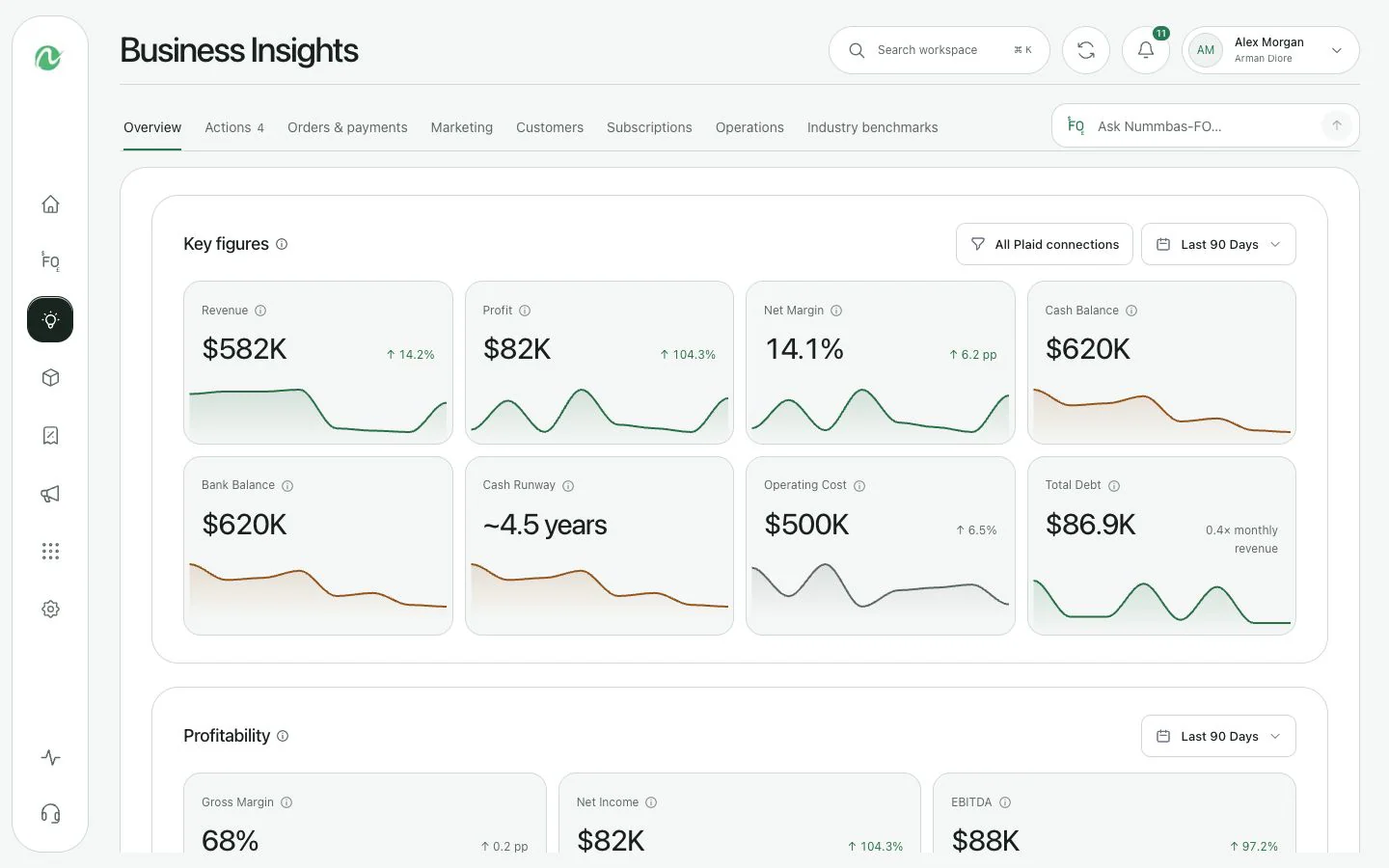Switch to the Operations tab
Viewport: 1389px width, 868px height.
pyautogui.click(x=749, y=127)
